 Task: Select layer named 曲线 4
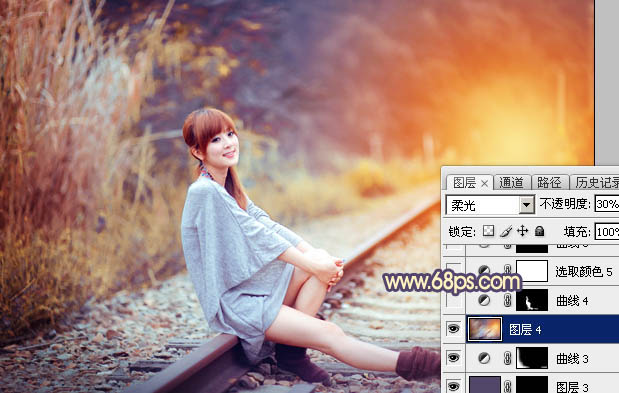tap(572, 301)
